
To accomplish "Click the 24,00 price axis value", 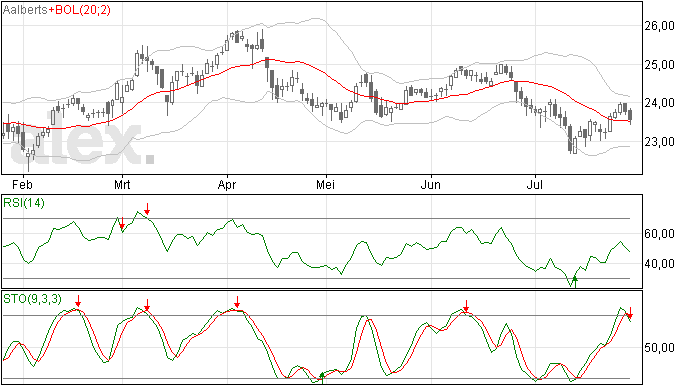I will [659, 103].
